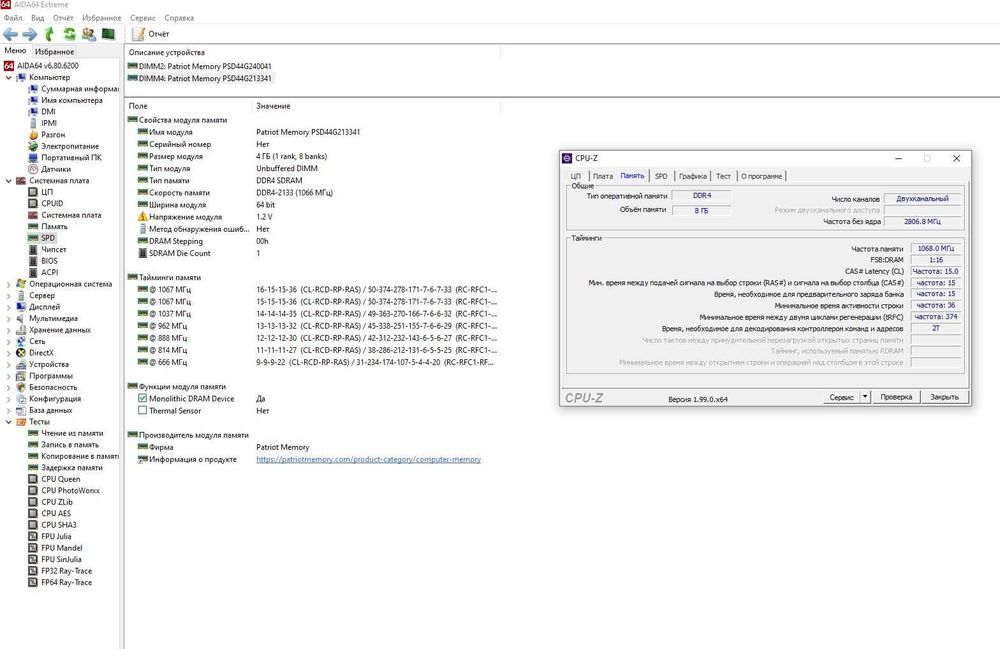Collapse the Системная плата tree node

8,180
